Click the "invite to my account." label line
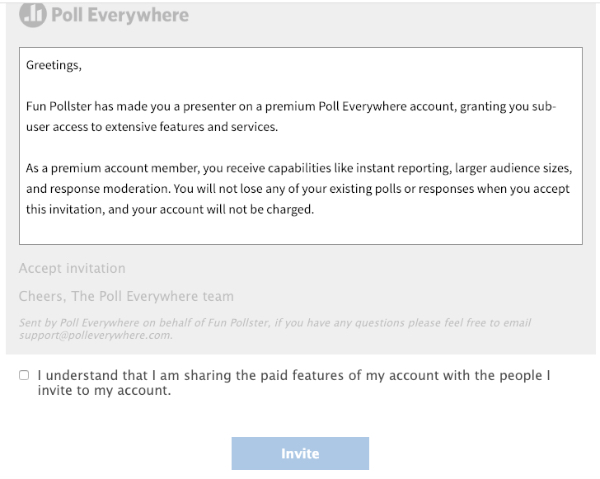 [x=104, y=391]
